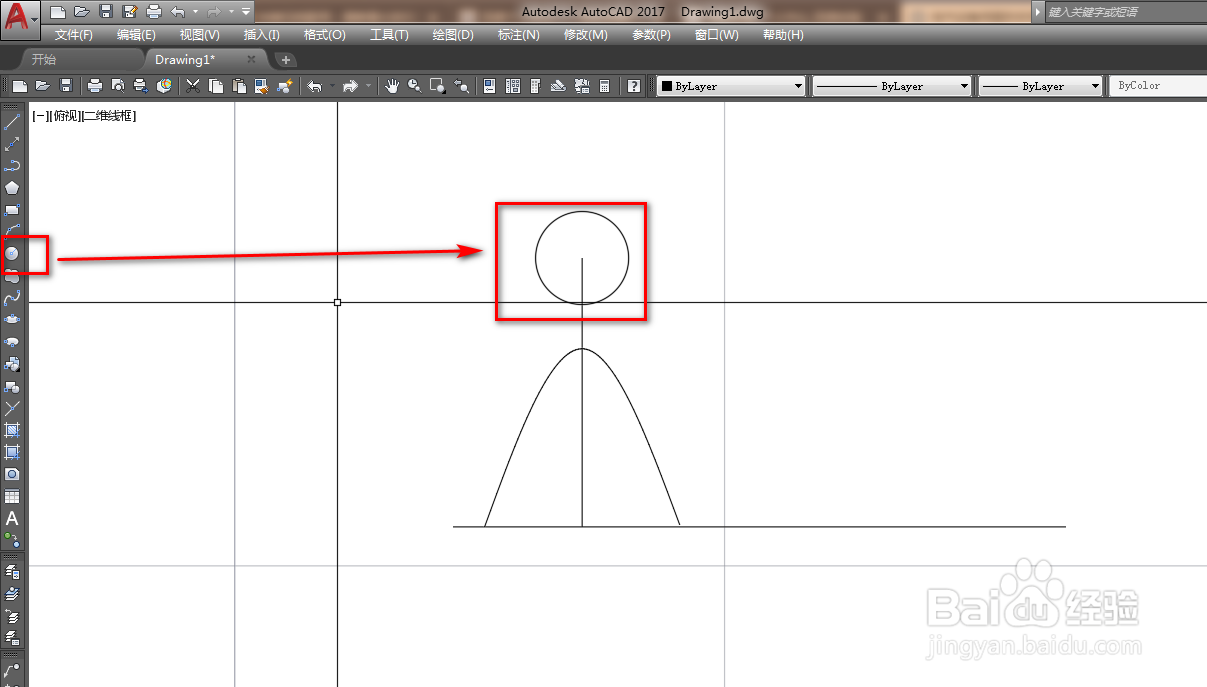Open the QuickCalc calculator icon
1207x687 pixels.
point(604,86)
